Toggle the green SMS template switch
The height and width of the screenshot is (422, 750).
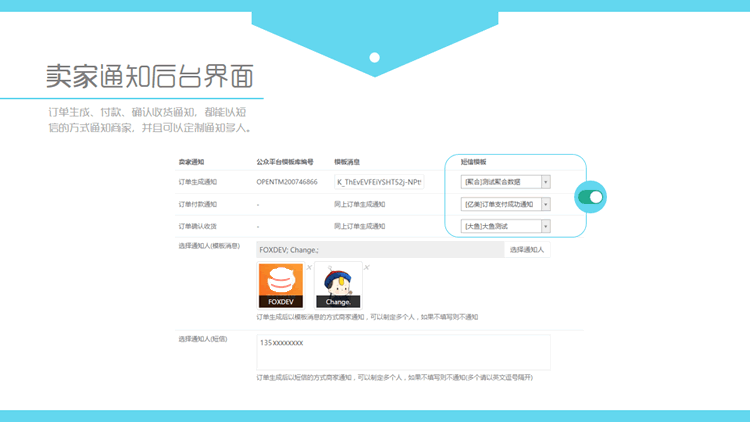pos(591,197)
